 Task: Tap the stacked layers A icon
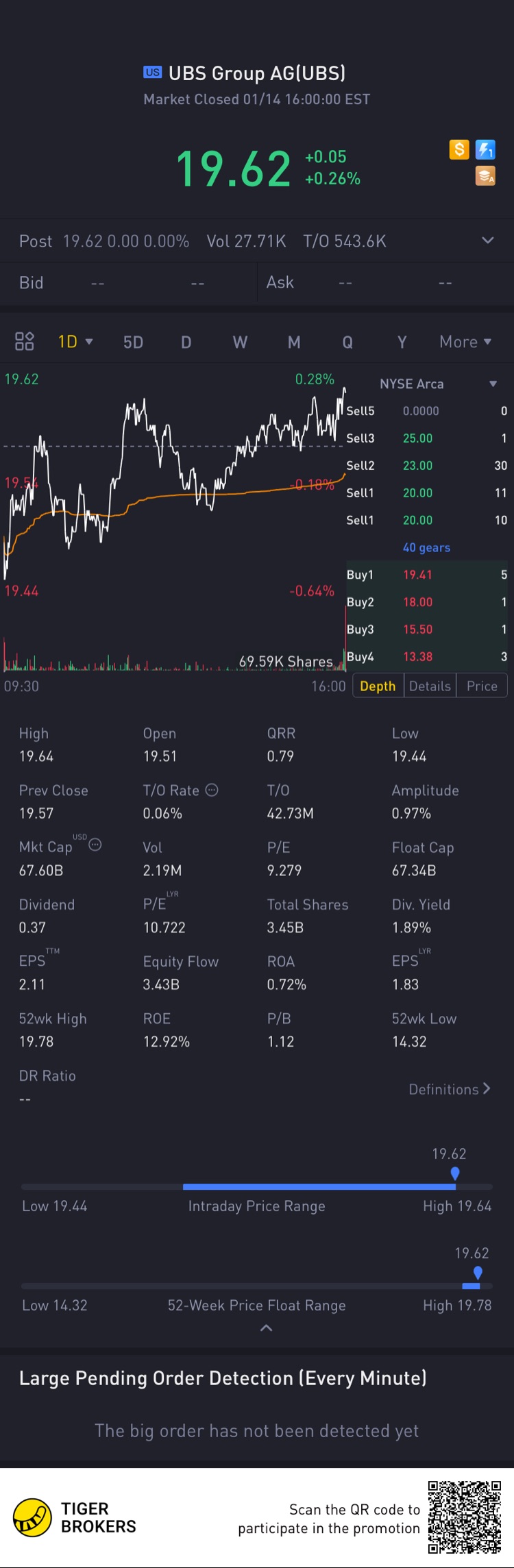[x=485, y=176]
